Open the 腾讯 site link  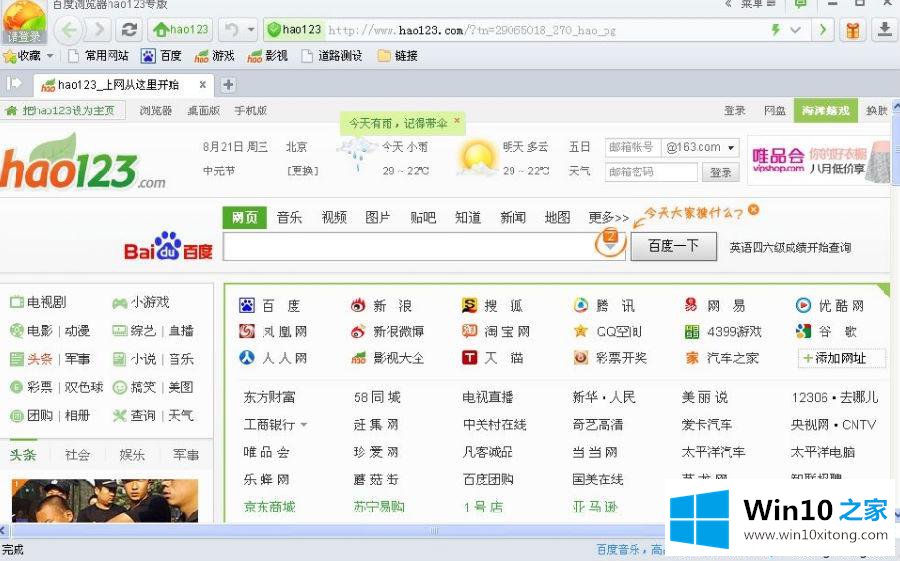click(x=604, y=305)
